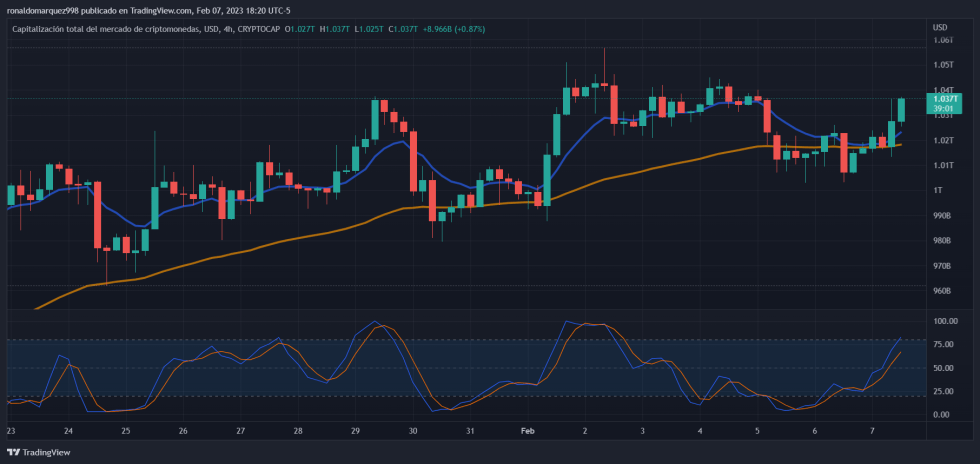Click the 23 date label on time axis
980x464 pixels.
click(10, 431)
